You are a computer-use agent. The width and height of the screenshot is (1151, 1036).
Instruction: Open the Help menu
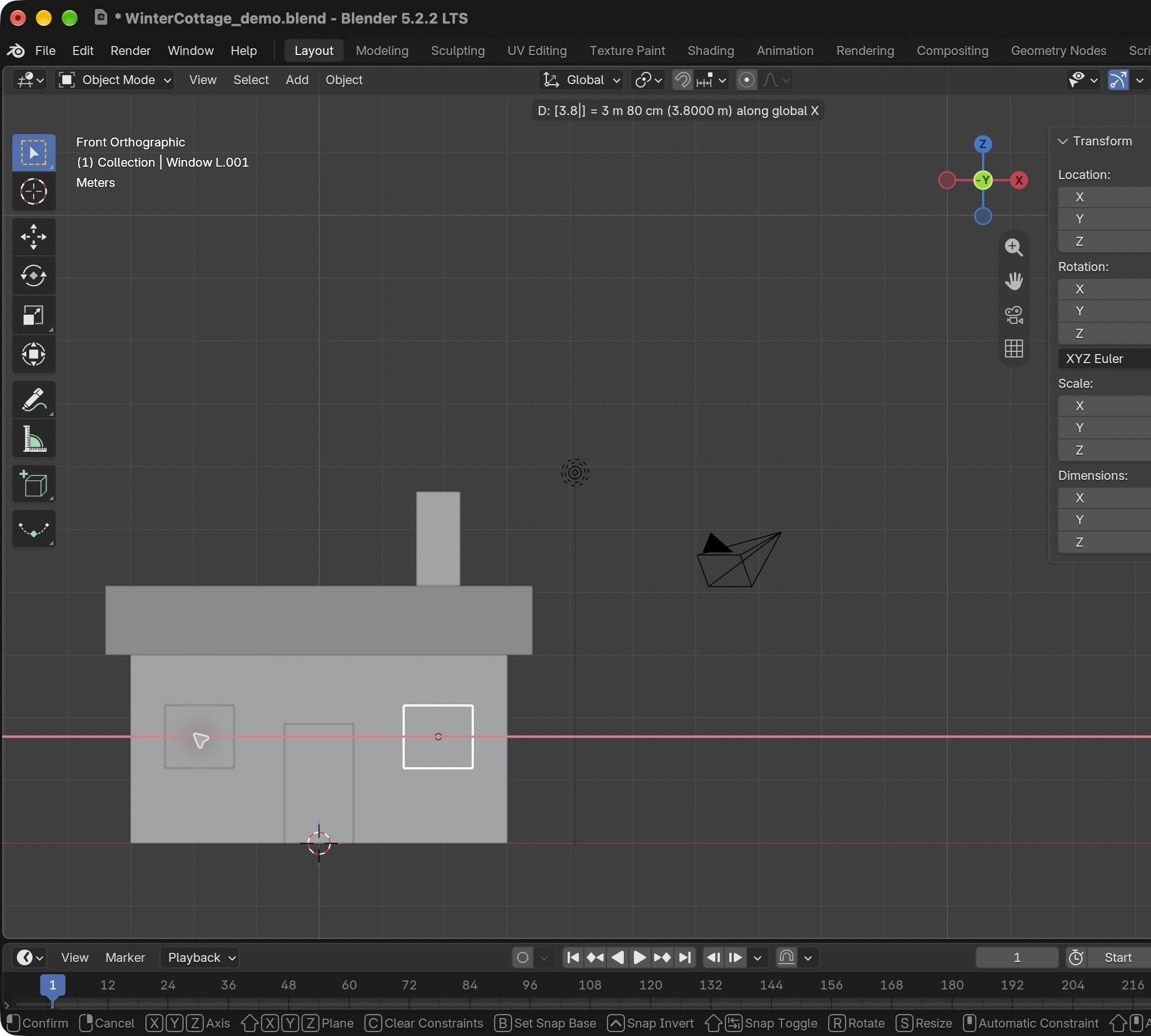244,51
